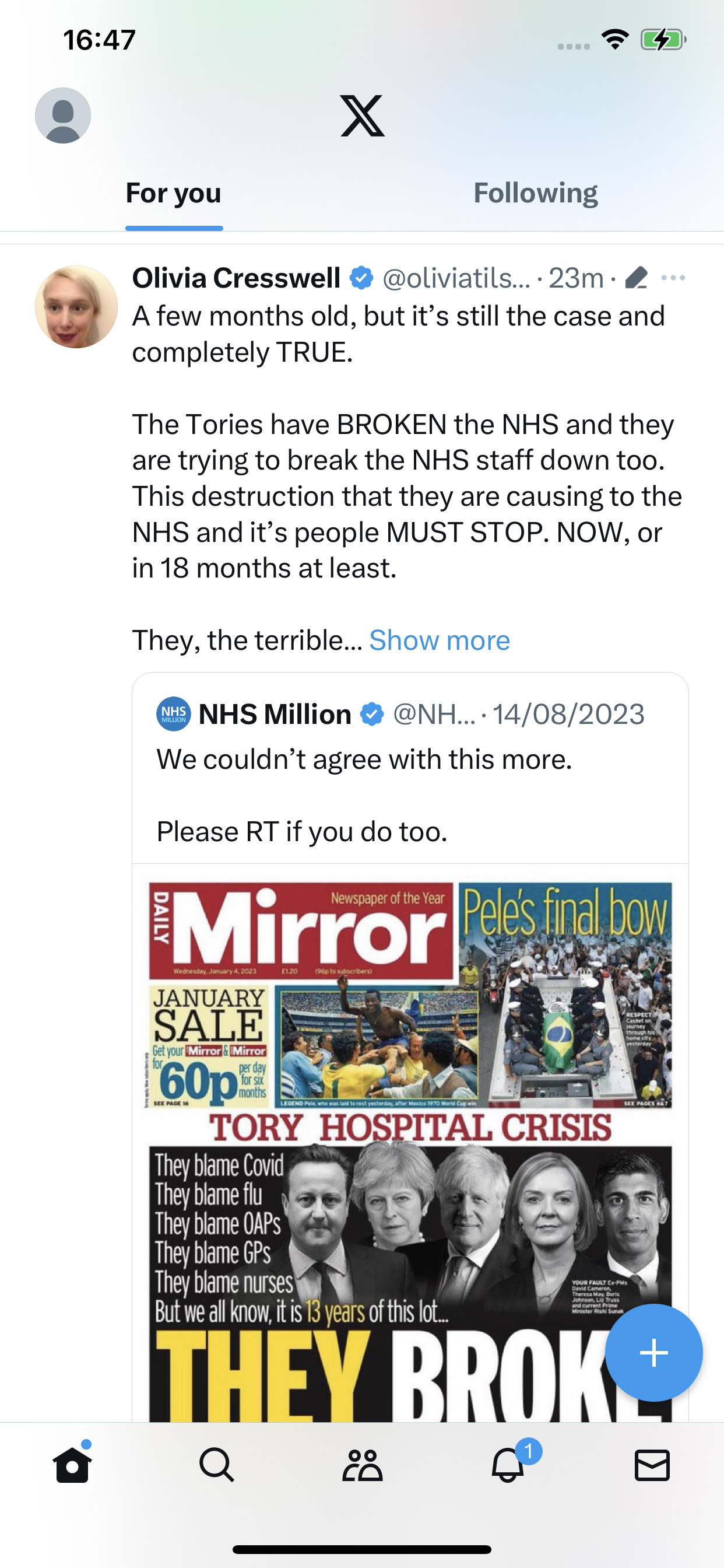Open Home from the bottom bar
This screenshot has height=1568, width=724.
tap(72, 1464)
